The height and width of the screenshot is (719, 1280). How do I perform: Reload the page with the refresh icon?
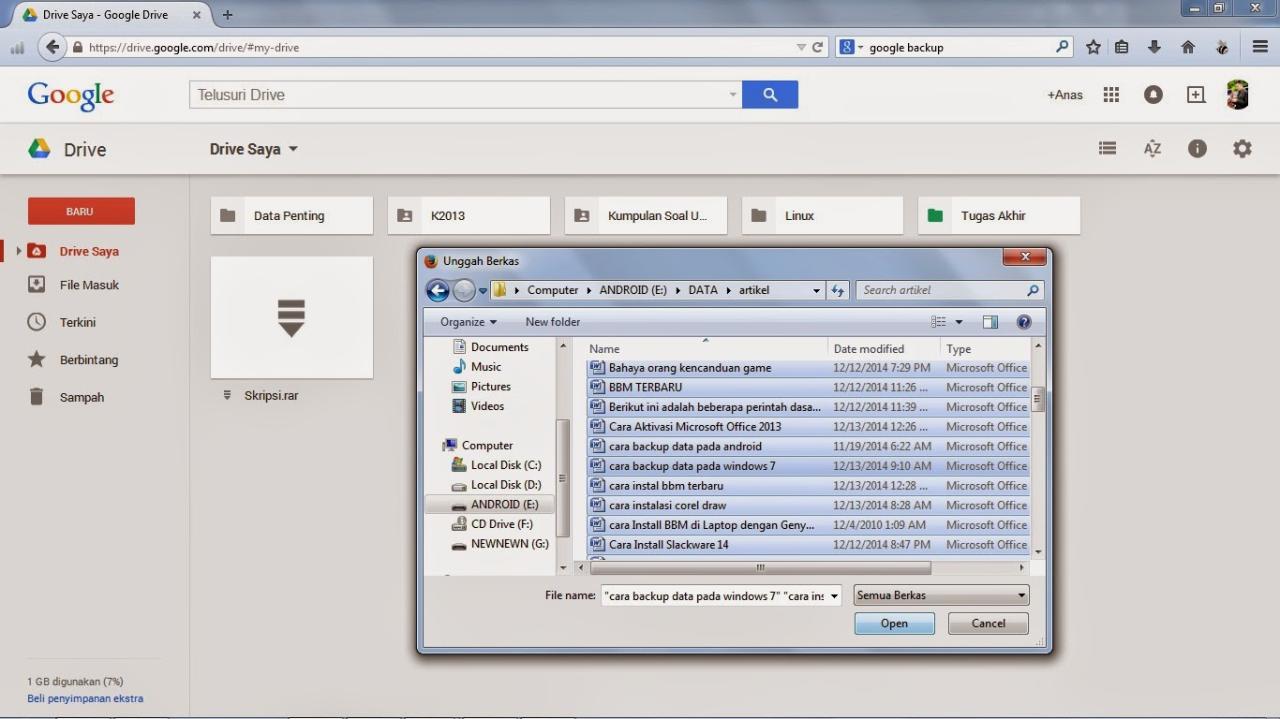click(818, 47)
